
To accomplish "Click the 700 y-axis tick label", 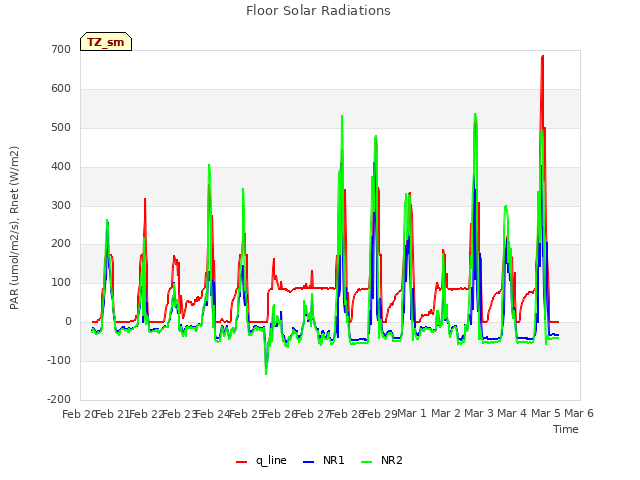I will [x=61, y=50].
